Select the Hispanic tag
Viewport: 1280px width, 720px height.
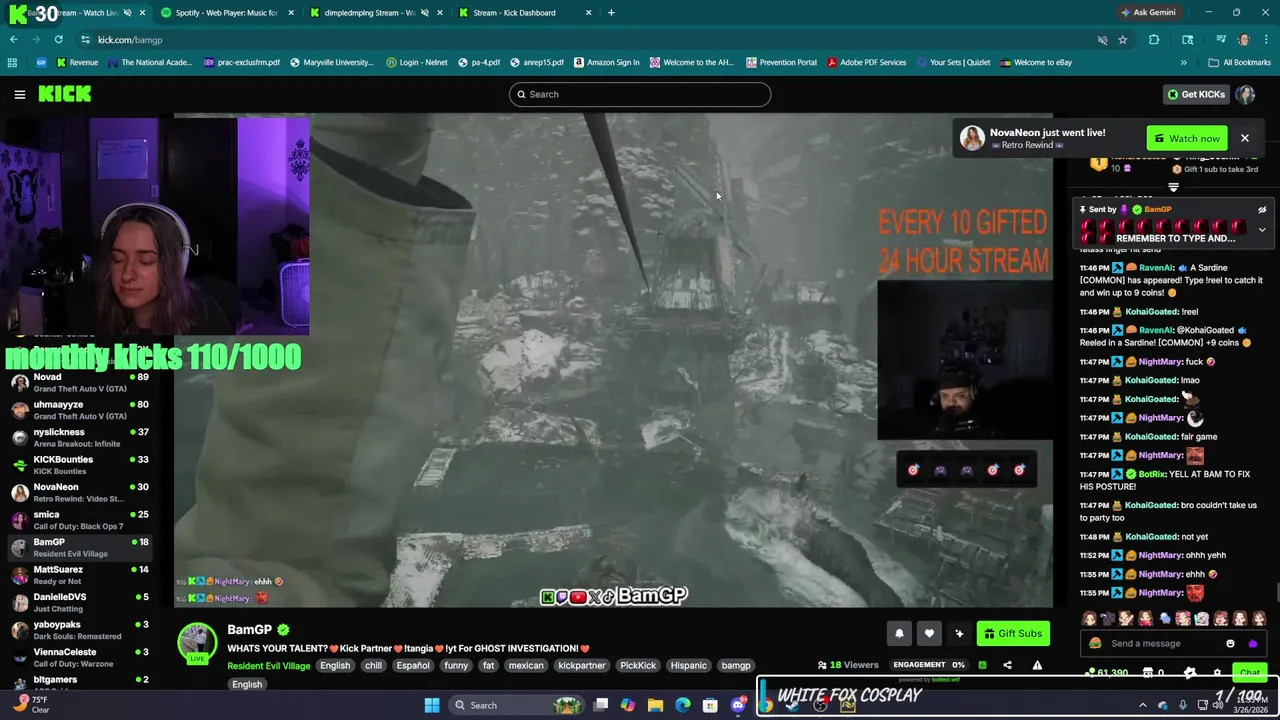688,666
